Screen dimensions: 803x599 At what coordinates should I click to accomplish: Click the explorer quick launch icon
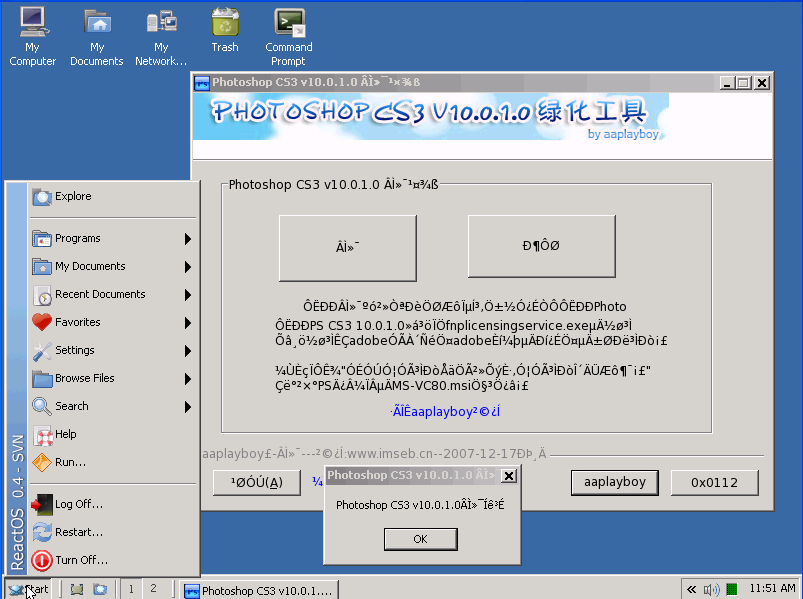coord(100,589)
